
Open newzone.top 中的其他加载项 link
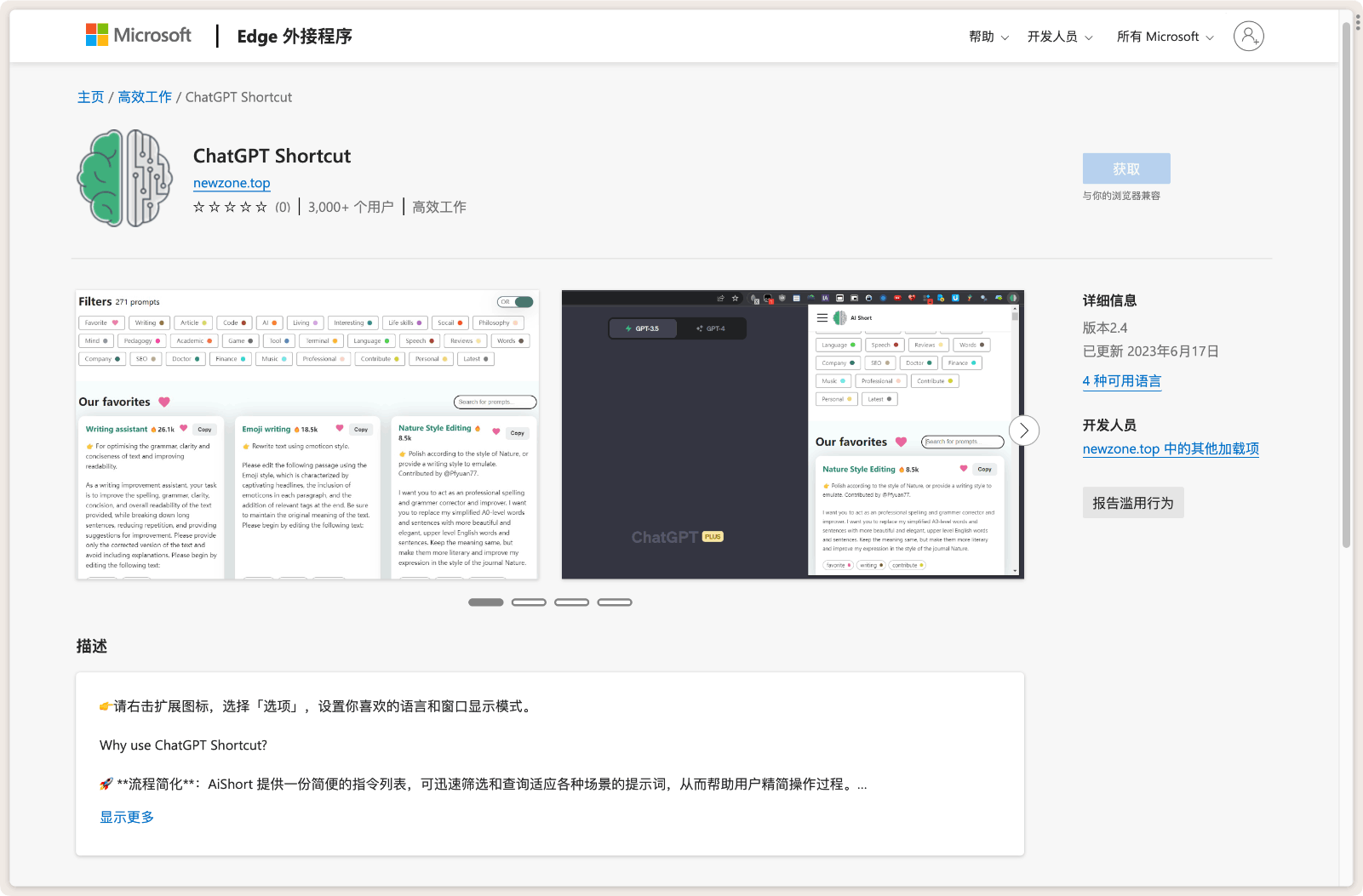[x=1171, y=448]
